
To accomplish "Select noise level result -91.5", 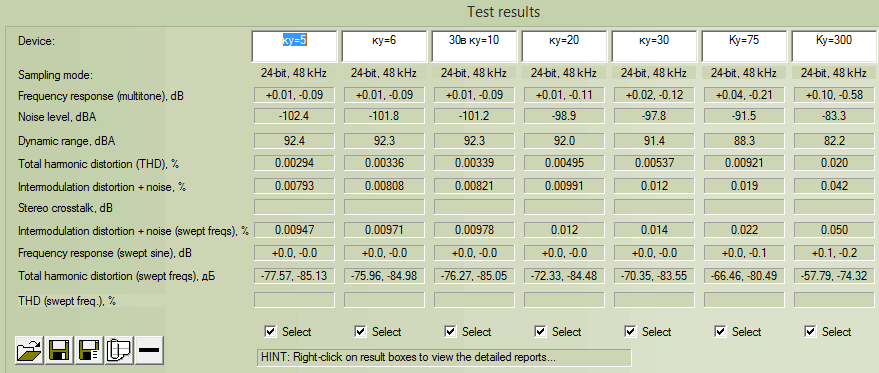I will coord(744,117).
